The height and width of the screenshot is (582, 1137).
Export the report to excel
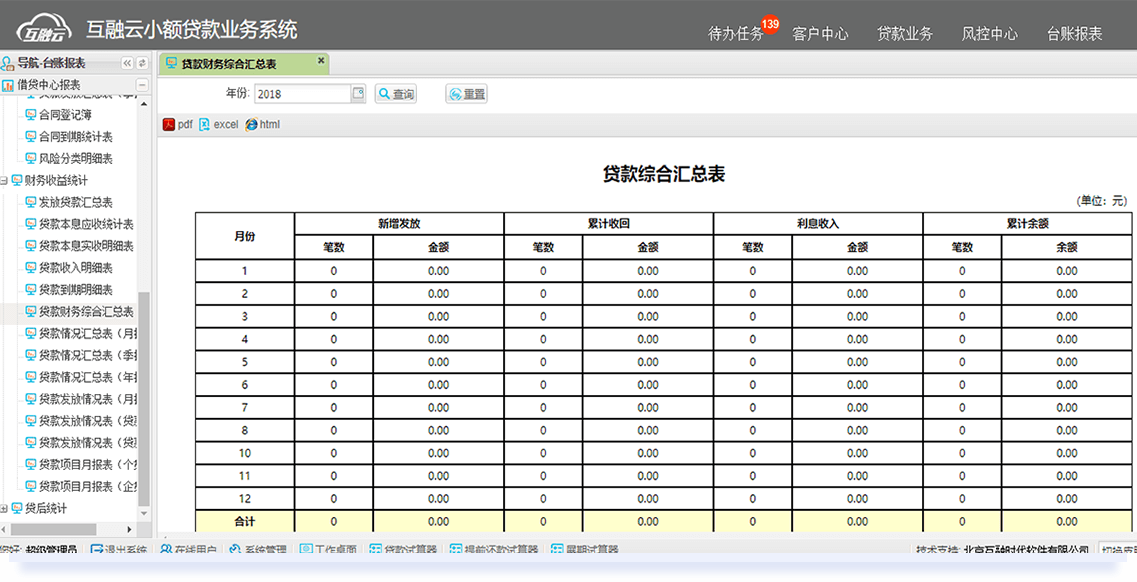pos(218,125)
